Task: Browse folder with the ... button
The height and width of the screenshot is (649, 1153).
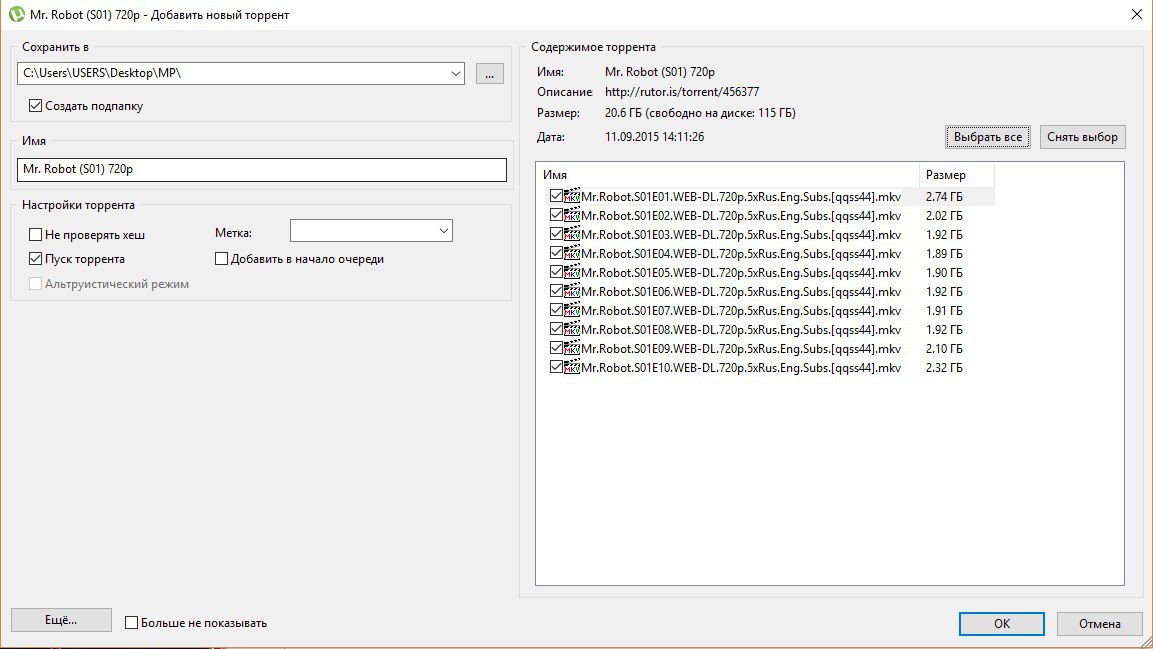Action: tap(490, 73)
